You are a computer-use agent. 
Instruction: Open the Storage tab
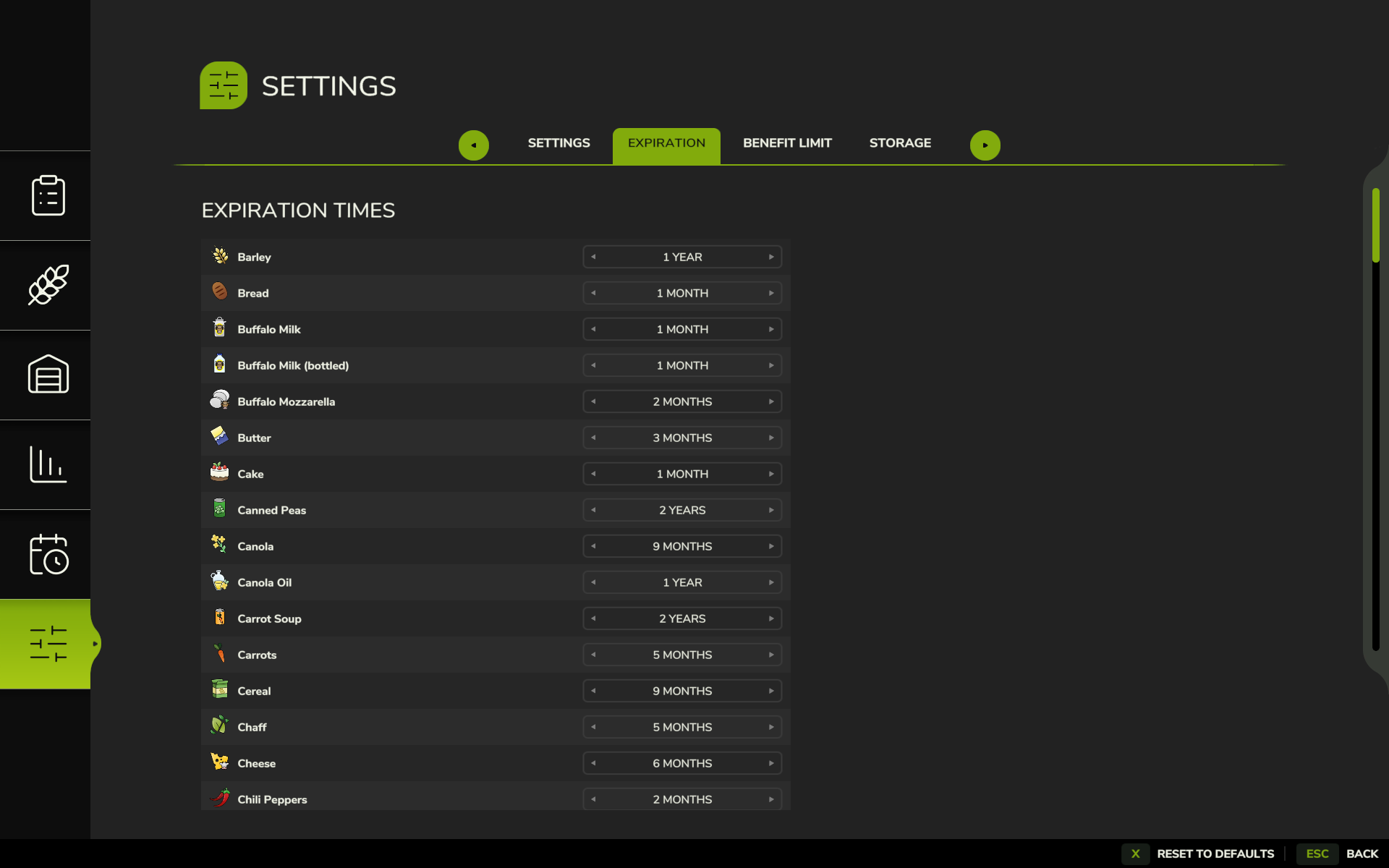pos(900,143)
